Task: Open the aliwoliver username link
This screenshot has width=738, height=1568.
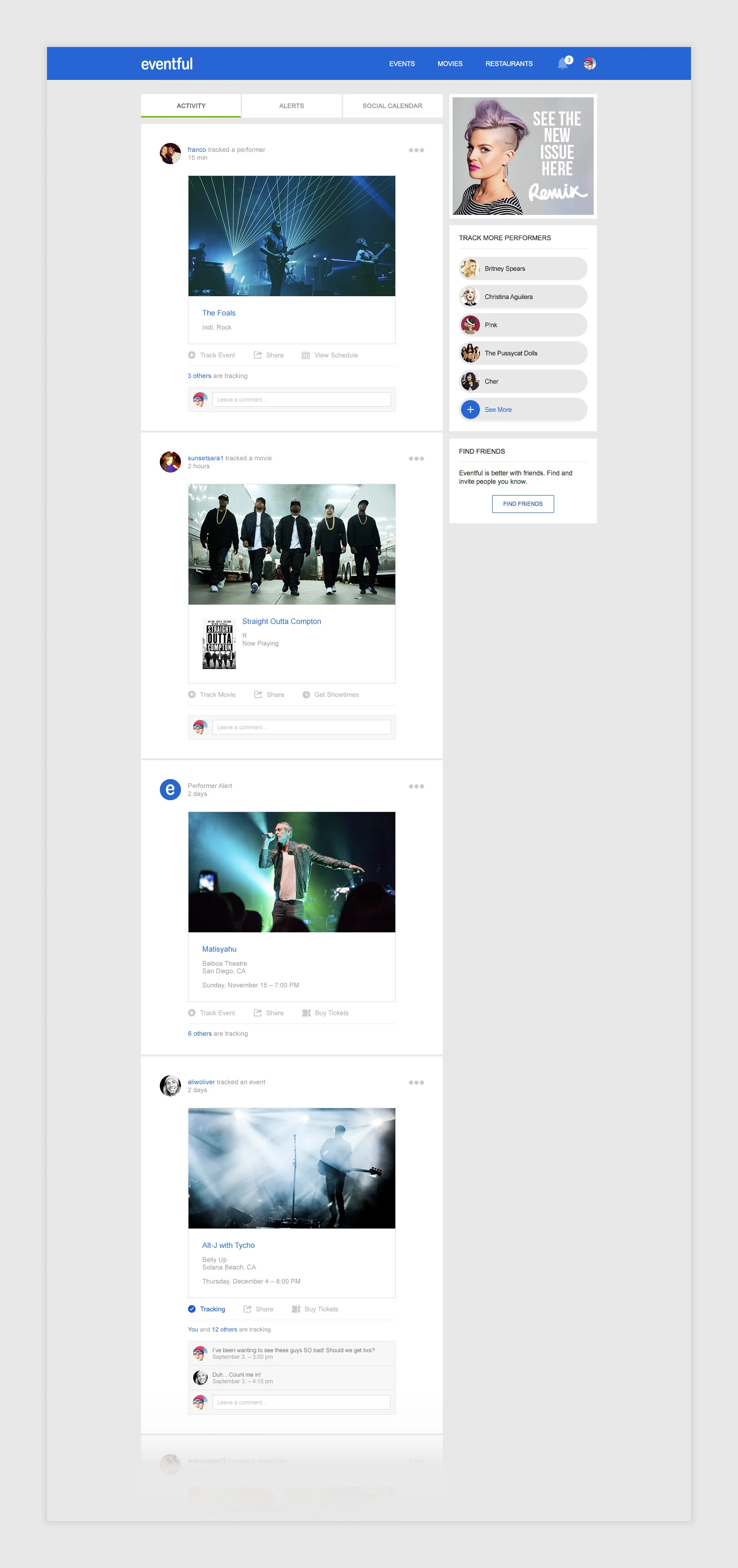Action: (x=201, y=1082)
